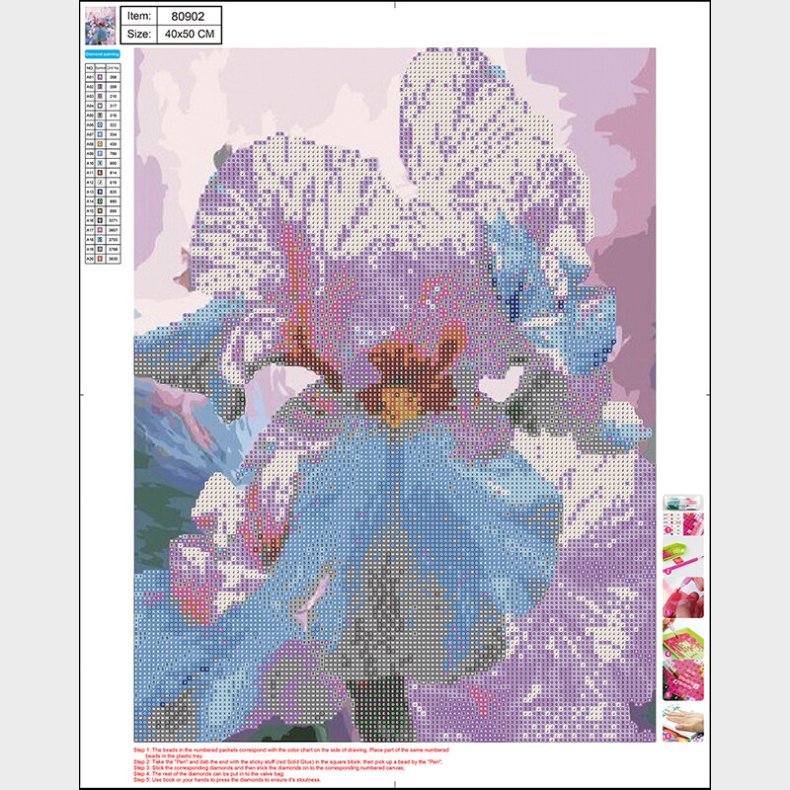Click DMC number in the A20 row
Viewport: 790px width, 790px height.
pos(113,259)
